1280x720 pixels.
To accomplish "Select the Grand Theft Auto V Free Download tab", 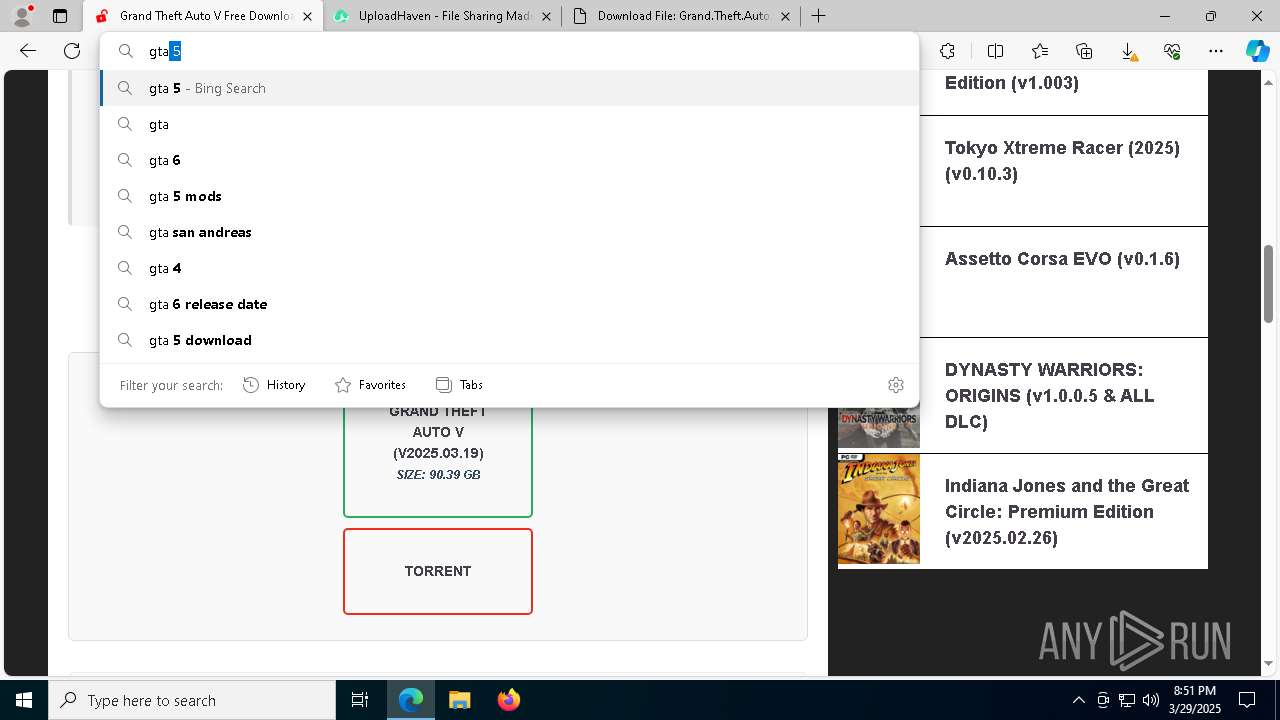I will 203,16.
